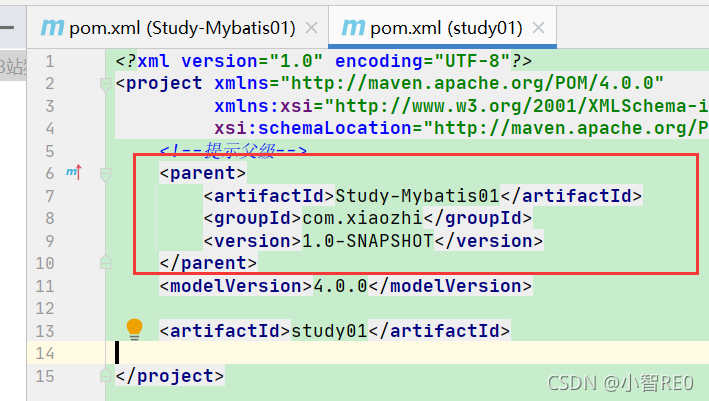The width and height of the screenshot is (709, 401).
Task: Click Maven icon on study01 tab
Action: coord(353,27)
